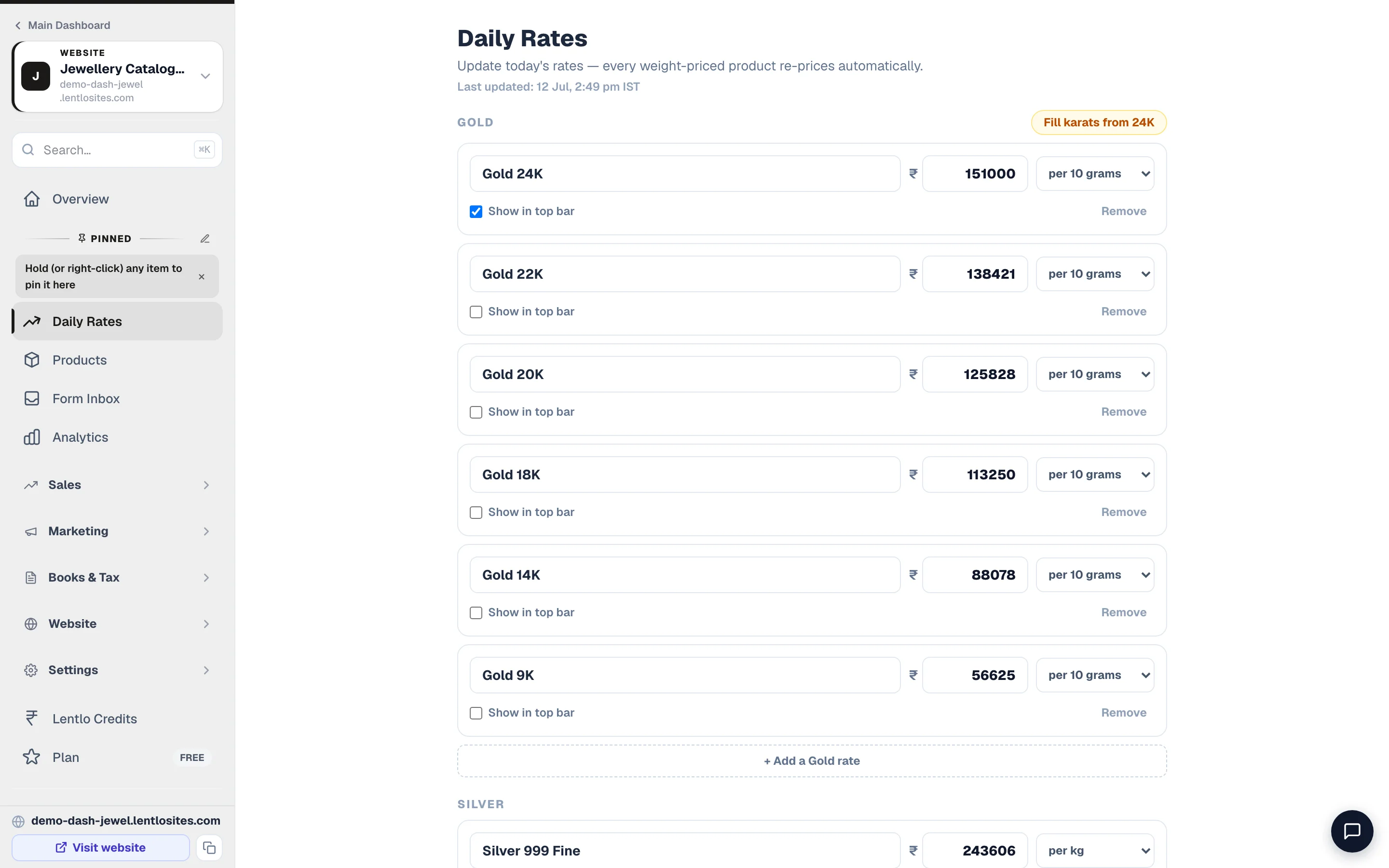Viewport: 1389px width, 868px height.
Task: Go back to Main Dashboard
Action: point(63,25)
